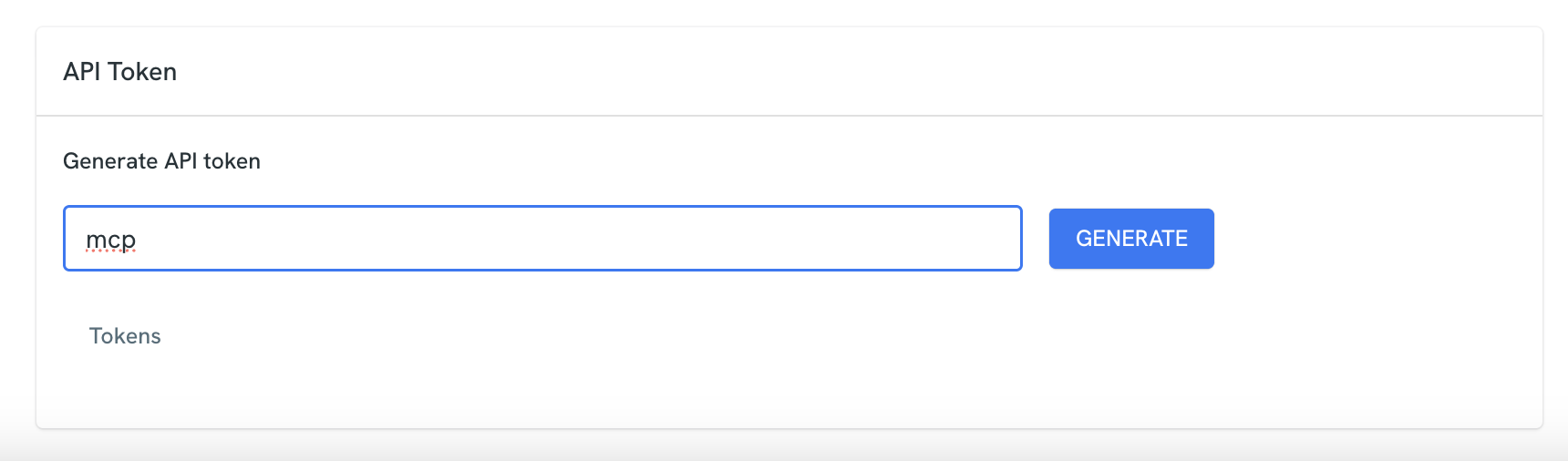The height and width of the screenshot is (461, 1568).
Task: Open the Tokens list section
Action: (x=125, y=336)
